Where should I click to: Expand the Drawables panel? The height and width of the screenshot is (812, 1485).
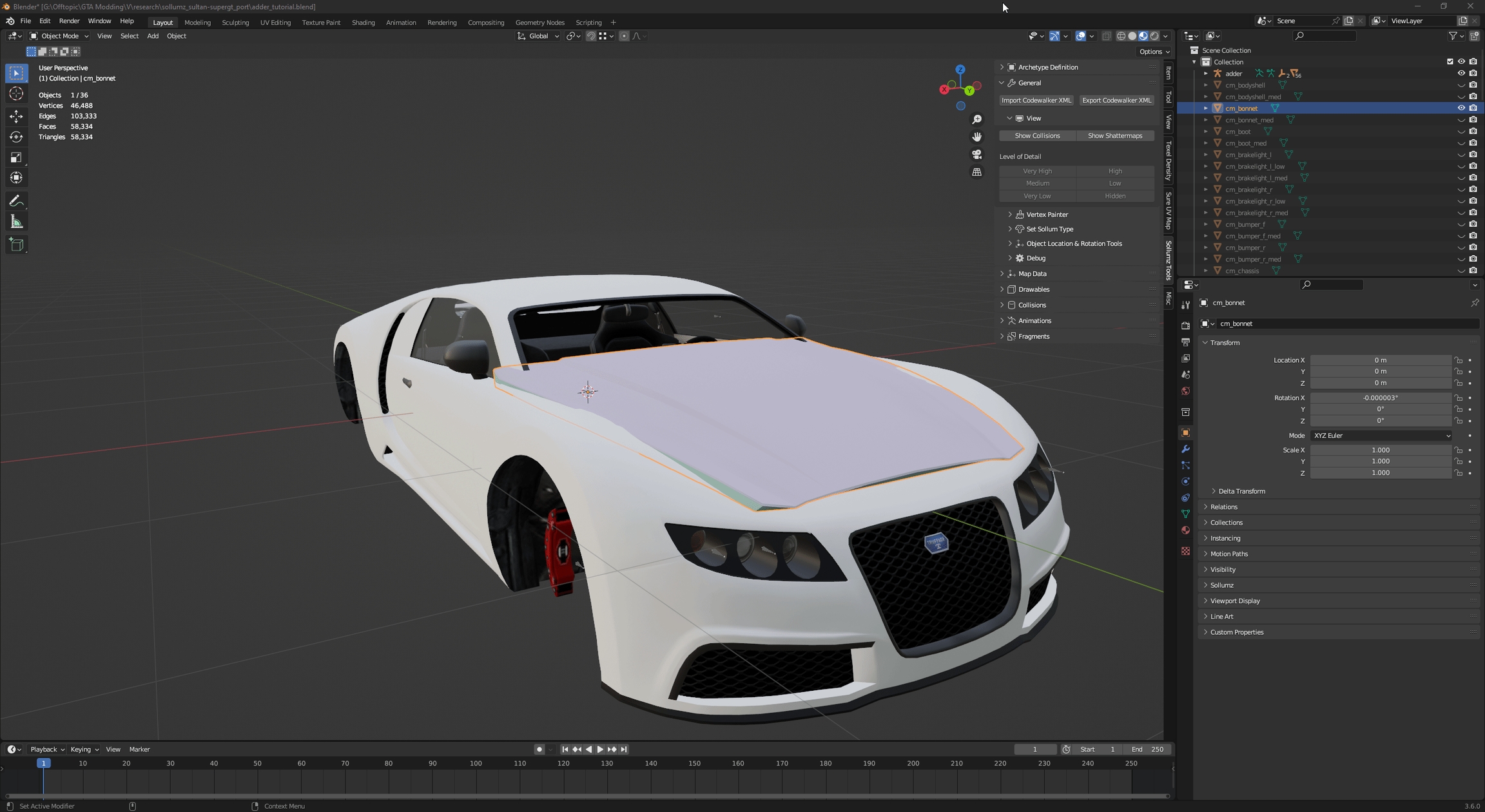point(1034,289)
